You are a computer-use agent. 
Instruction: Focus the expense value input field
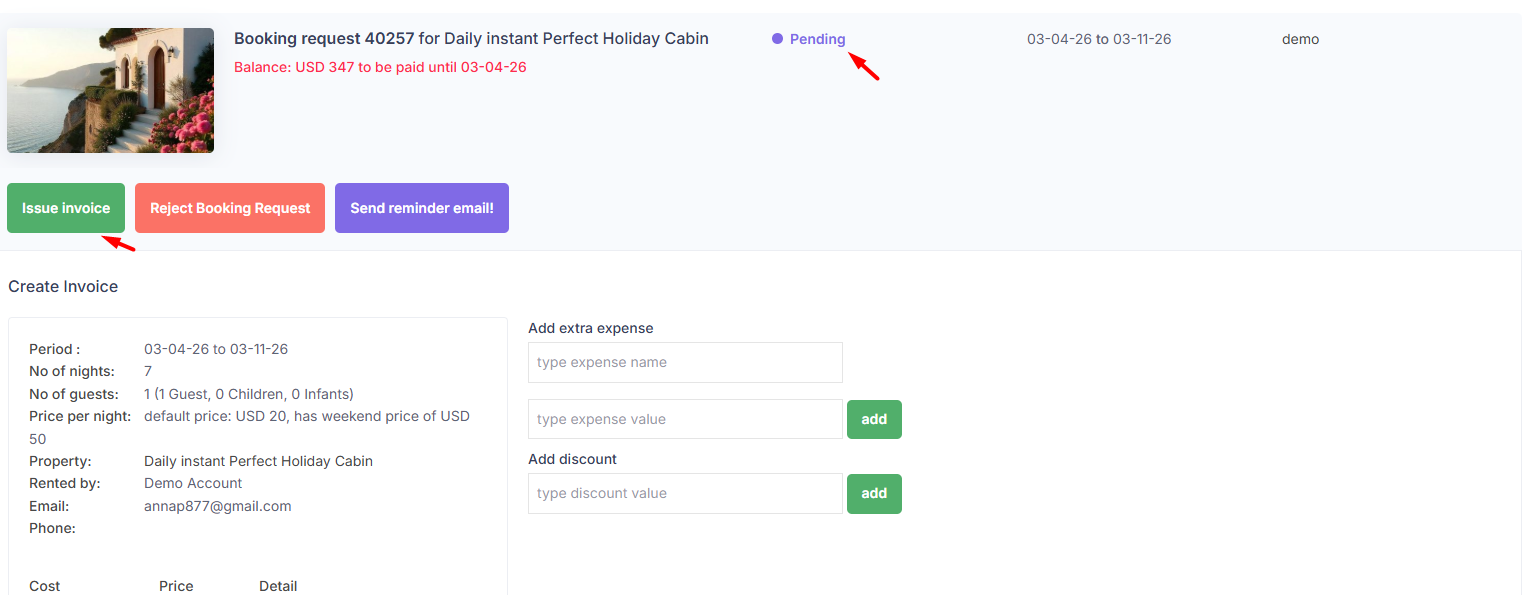[x=685, y=419]
